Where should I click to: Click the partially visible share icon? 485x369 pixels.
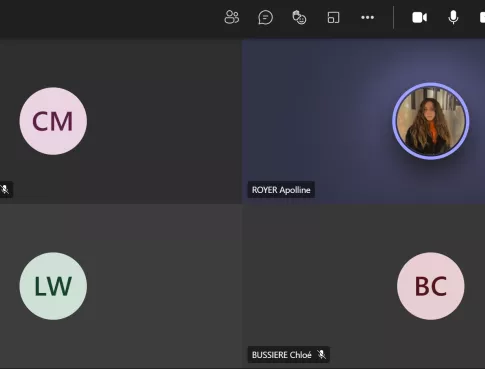(x=482, y=17)
